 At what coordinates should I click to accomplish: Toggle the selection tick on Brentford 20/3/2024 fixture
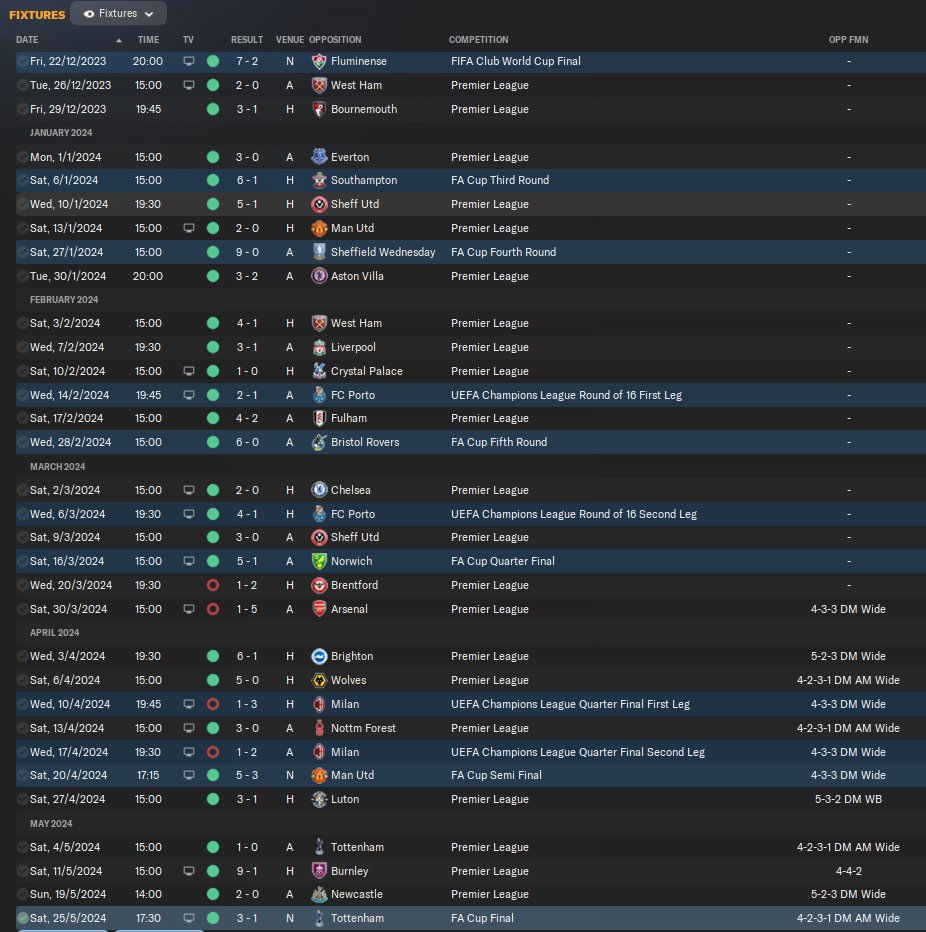pyautogui.click(x=23, y=585)
